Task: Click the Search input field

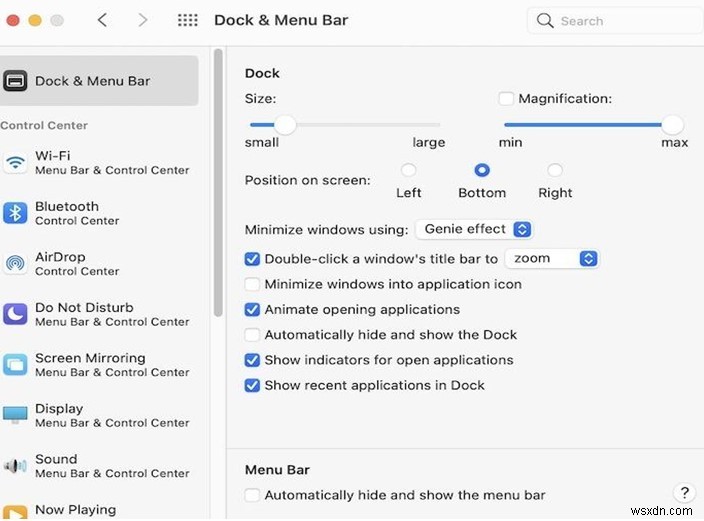Action: (615, 21)
